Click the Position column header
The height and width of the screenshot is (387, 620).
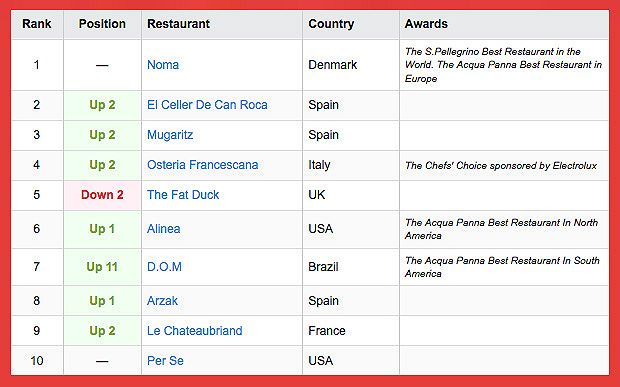click(102, 24)
